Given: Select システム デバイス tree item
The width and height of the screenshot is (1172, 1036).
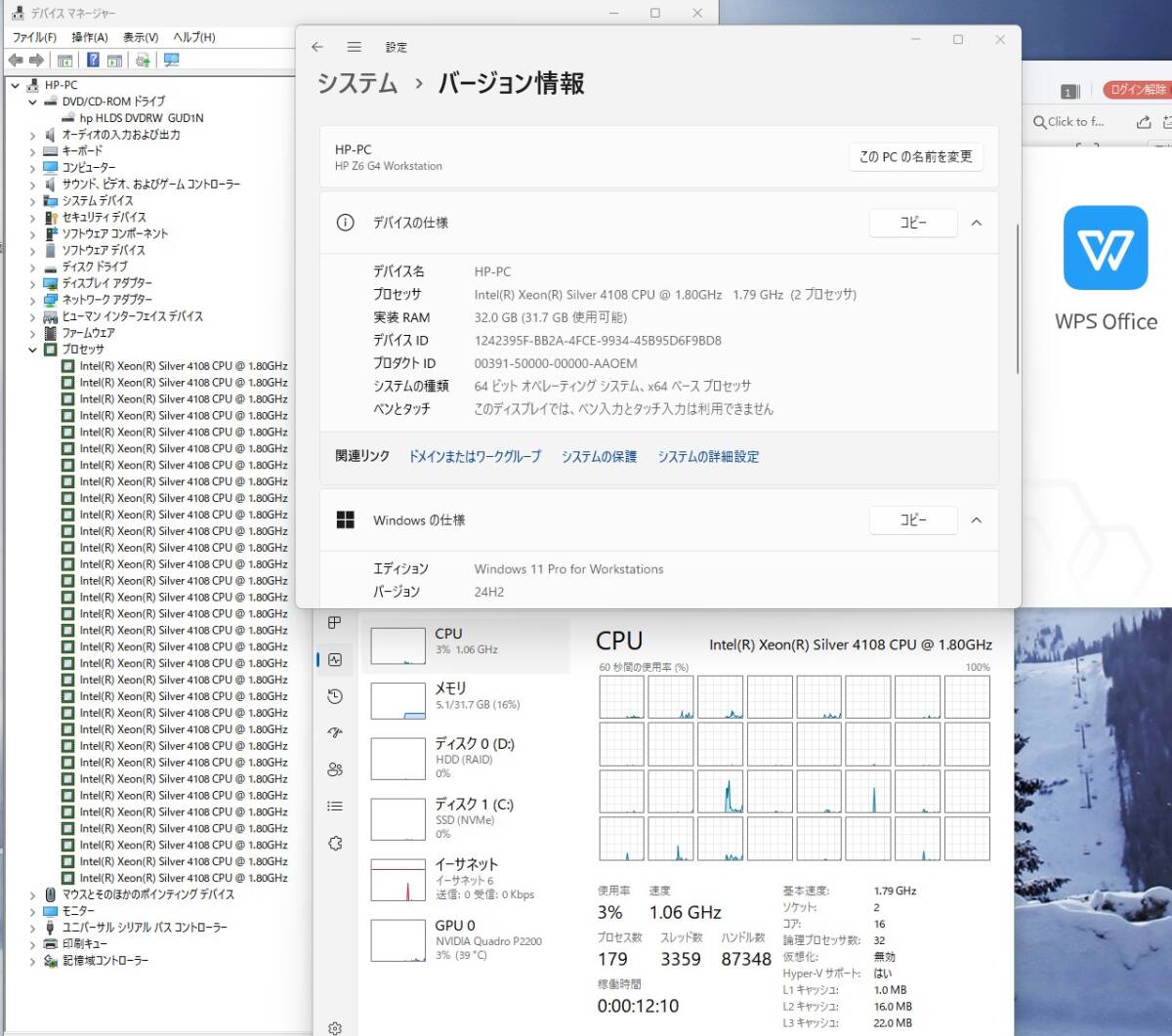Looking at the screenshot, I should pyautogui.click(x=98, y=200).
